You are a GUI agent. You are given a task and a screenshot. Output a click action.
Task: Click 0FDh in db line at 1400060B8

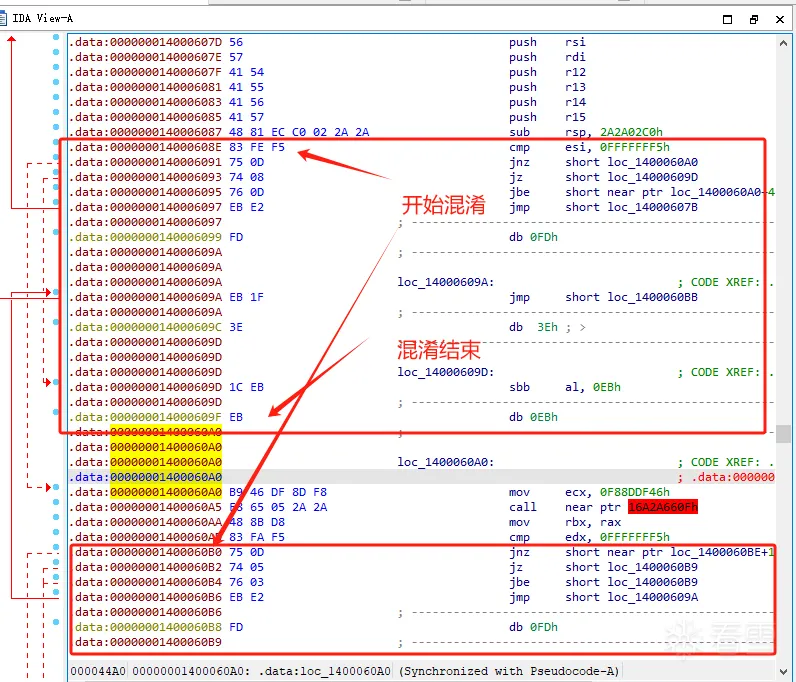pyautogui.click(x=544, y=627)
